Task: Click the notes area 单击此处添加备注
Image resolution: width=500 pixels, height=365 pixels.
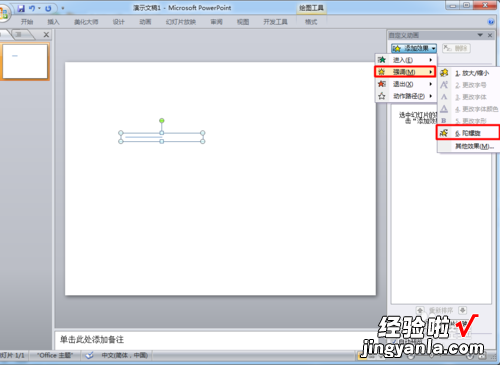Action: click(x=92, y=340)
